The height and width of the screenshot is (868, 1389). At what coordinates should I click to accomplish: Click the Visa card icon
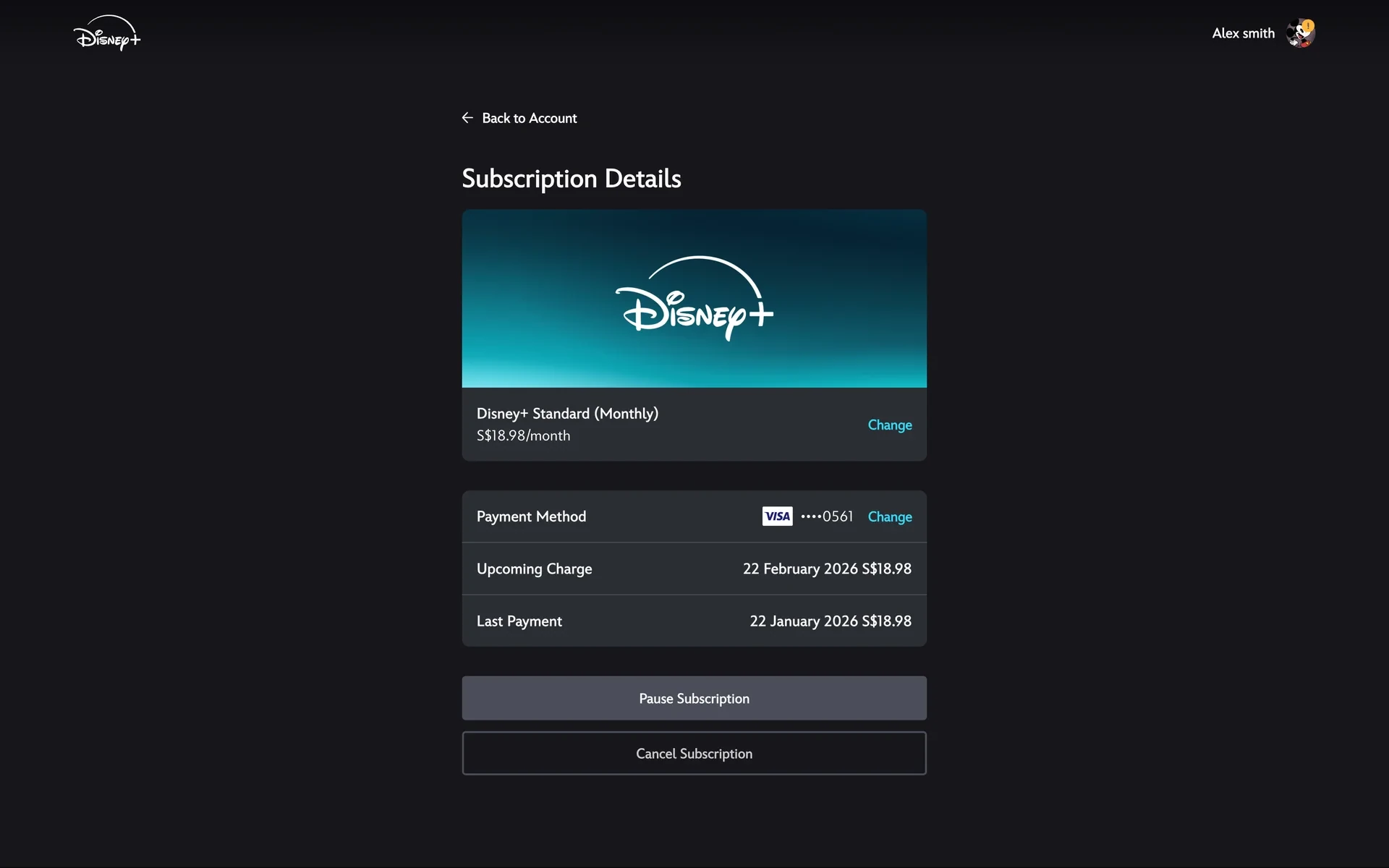click(x=777, y=516)
